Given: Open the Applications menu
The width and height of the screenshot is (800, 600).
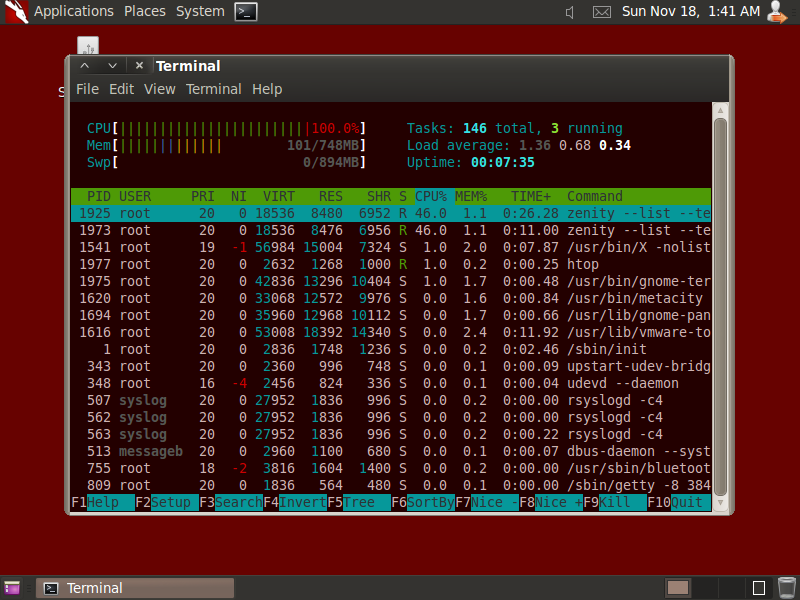Looking at the screenshot, I should point(73,11).
